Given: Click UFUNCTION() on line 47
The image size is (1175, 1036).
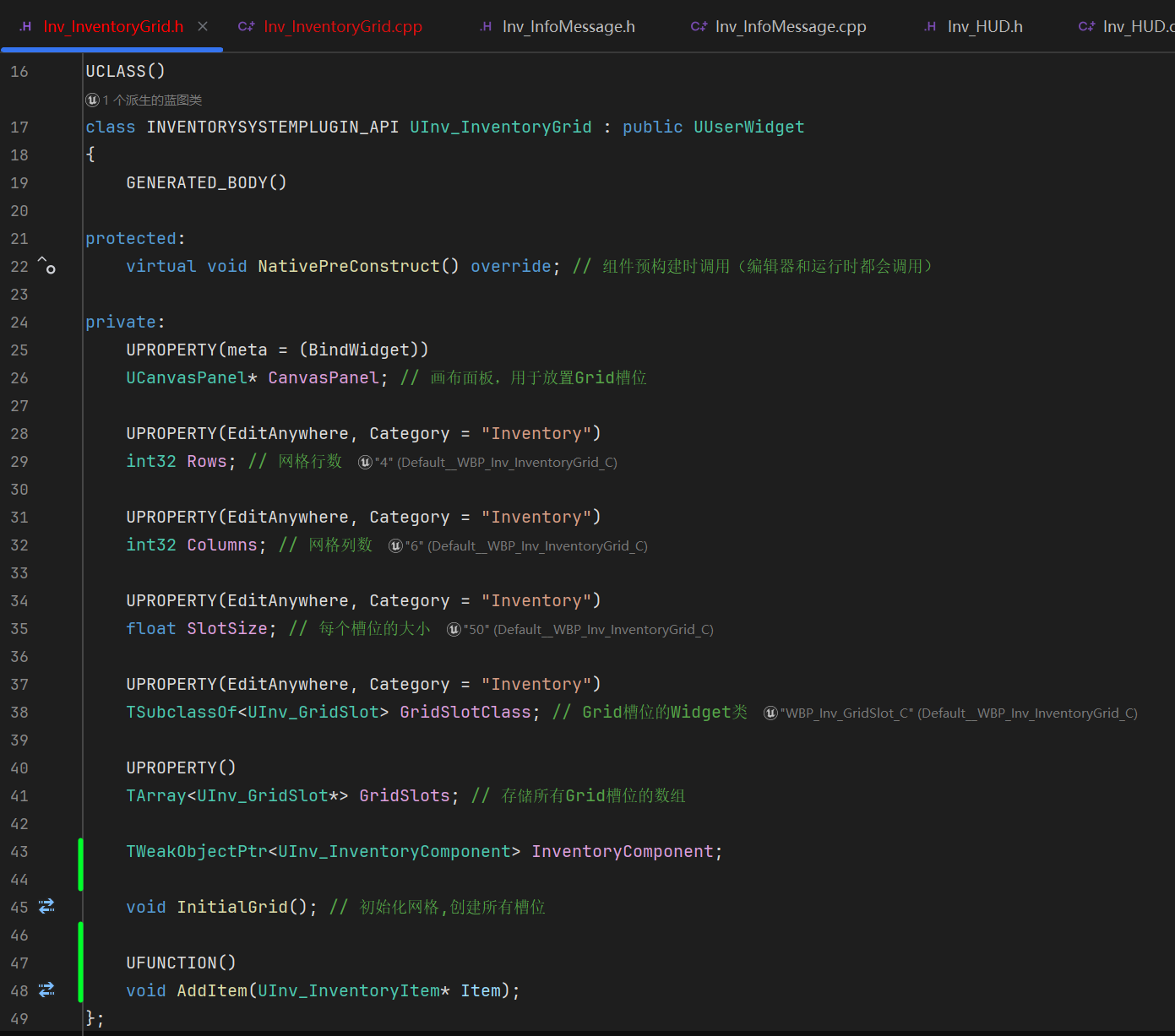Looking at the screenshot, I should tap(182, 963).
